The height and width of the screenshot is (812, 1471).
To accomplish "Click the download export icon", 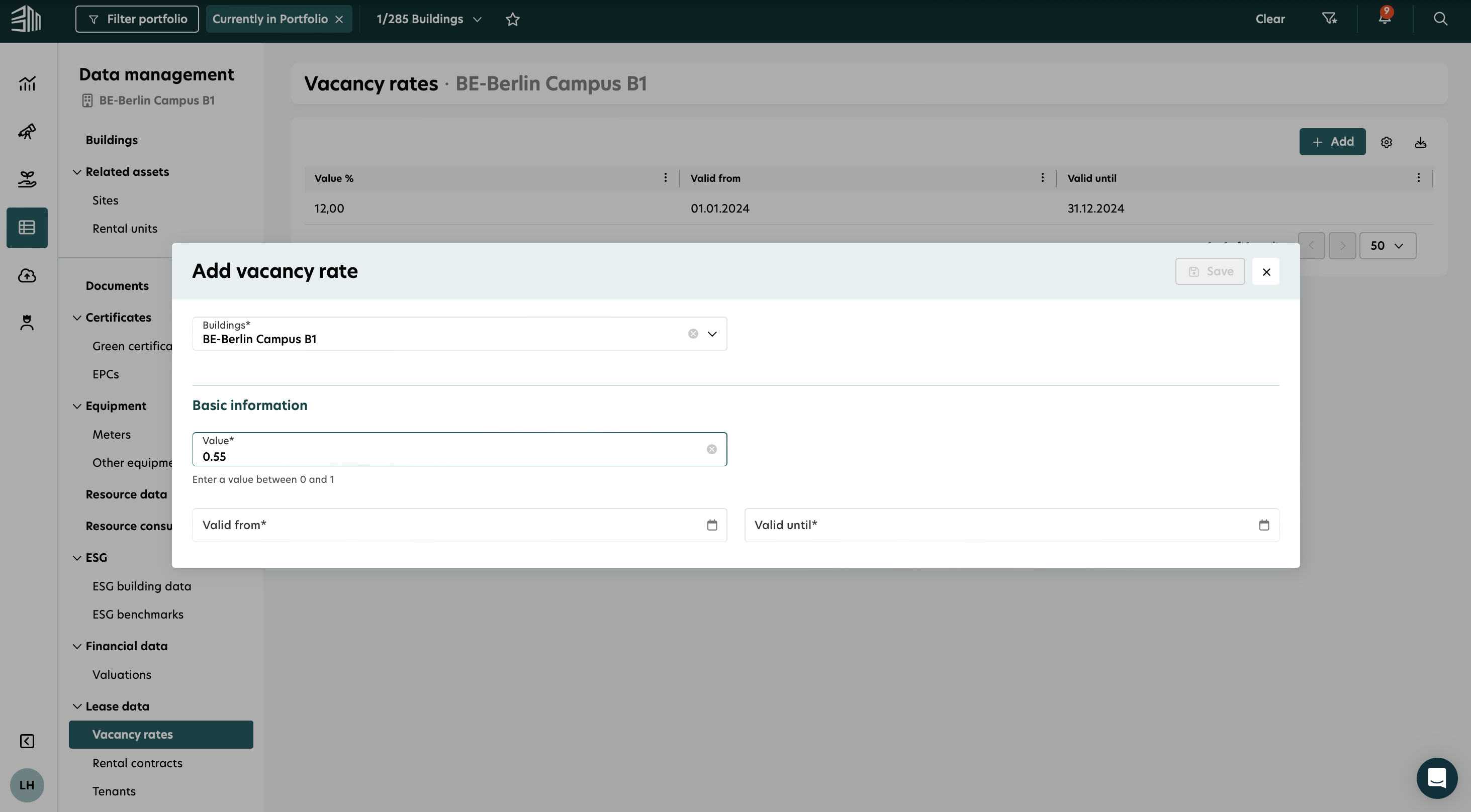I will click(x=1421, y=142).
